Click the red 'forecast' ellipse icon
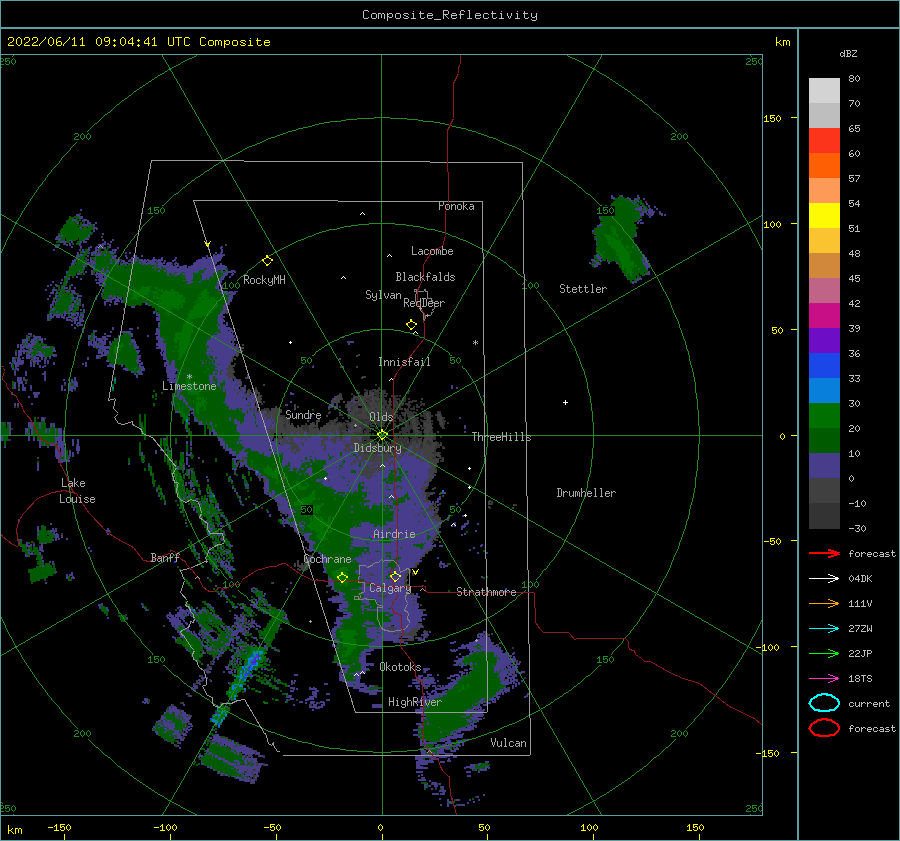Screen dimensions: 900x841 click(824, 728)
